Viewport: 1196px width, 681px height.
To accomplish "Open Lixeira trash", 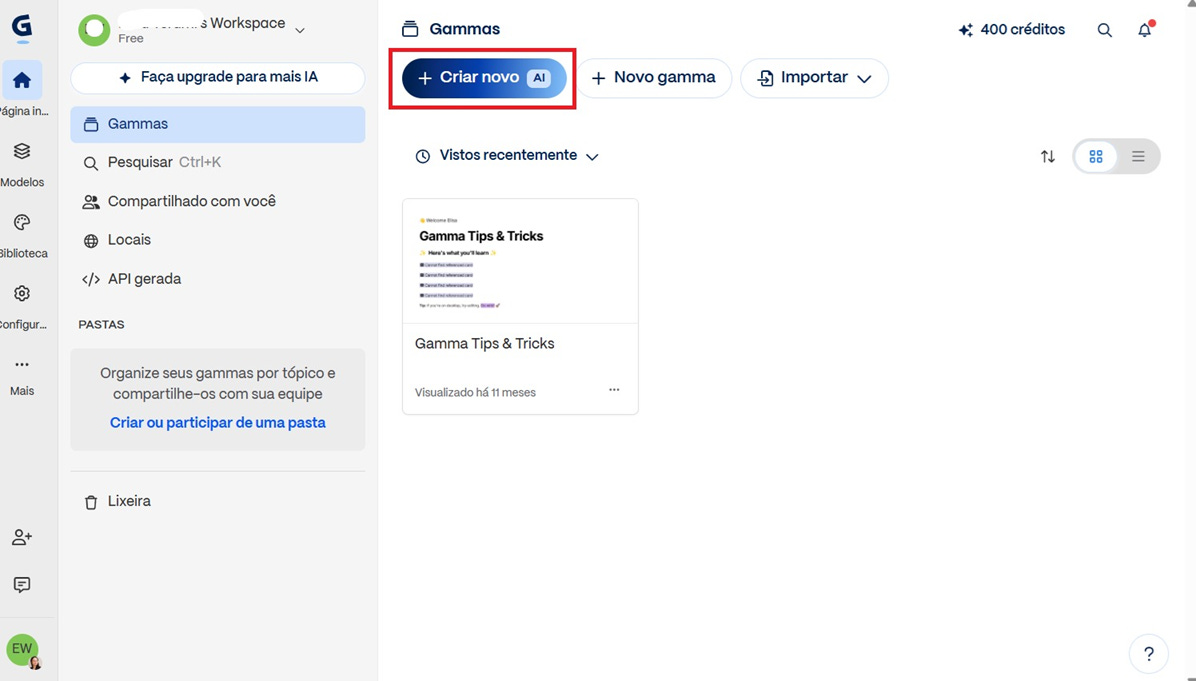I will (217, 502).
